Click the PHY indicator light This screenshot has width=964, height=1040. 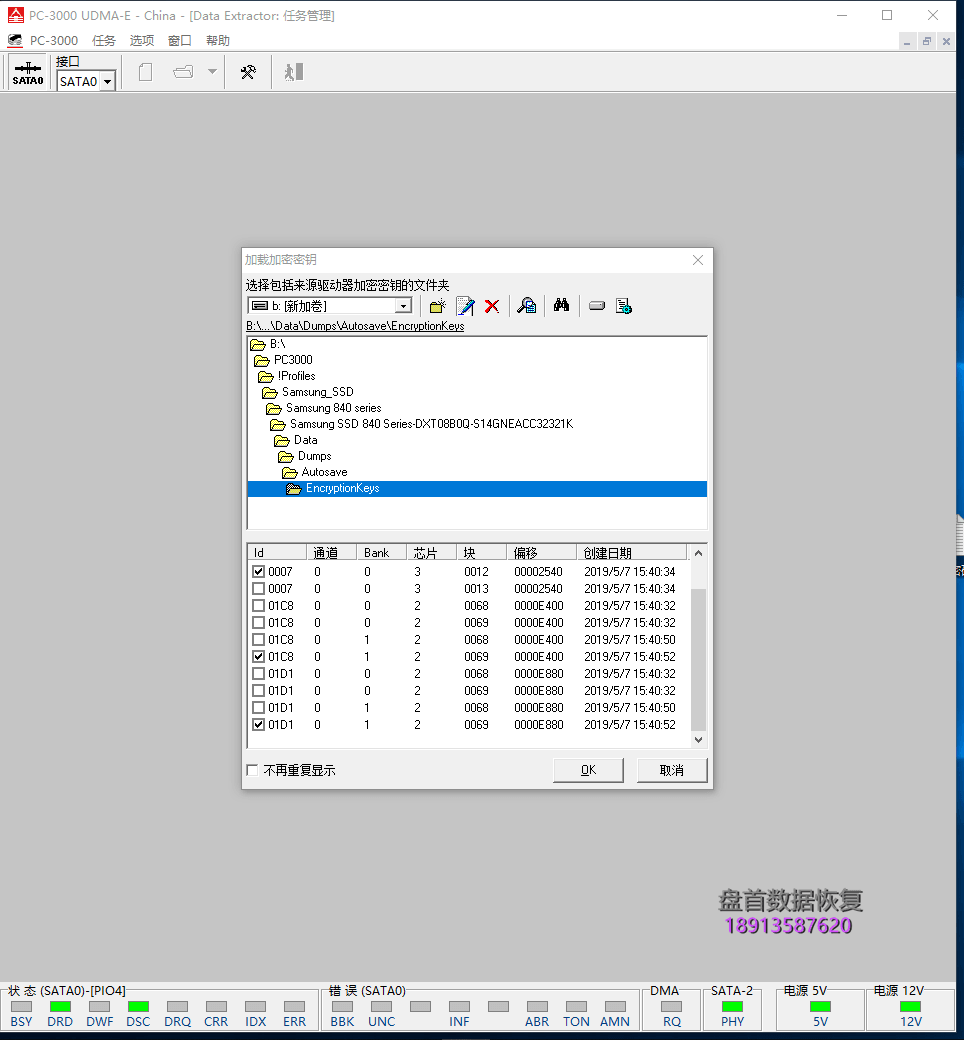point(732,1006)
